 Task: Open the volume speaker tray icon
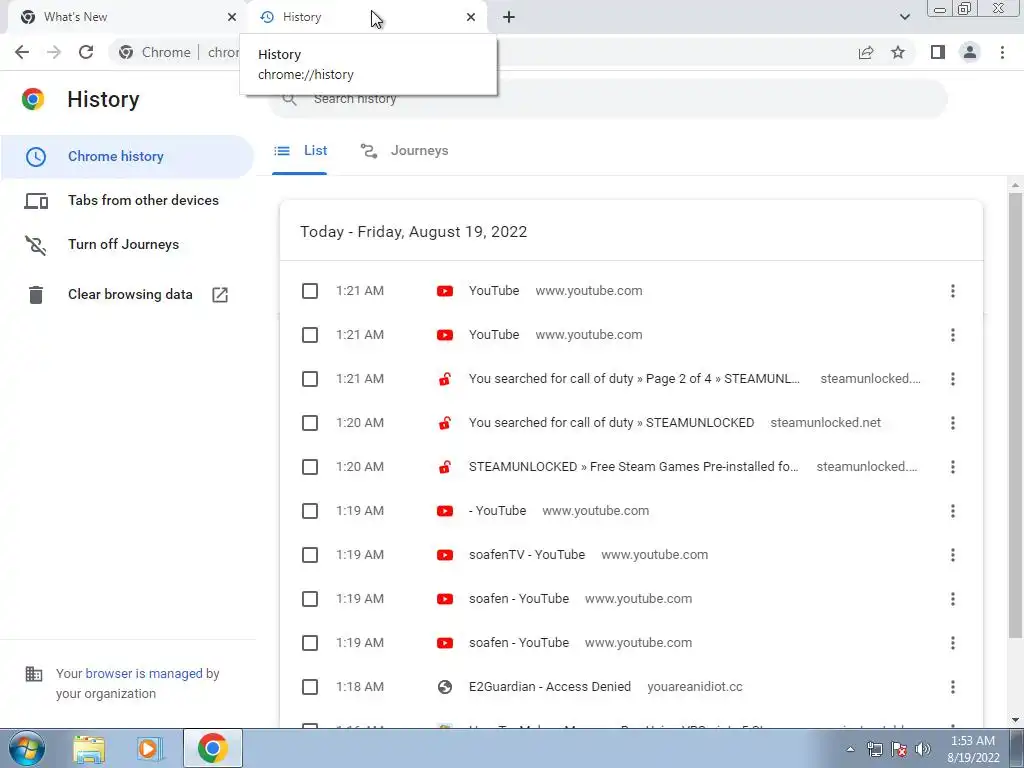(x=923, y=749)
